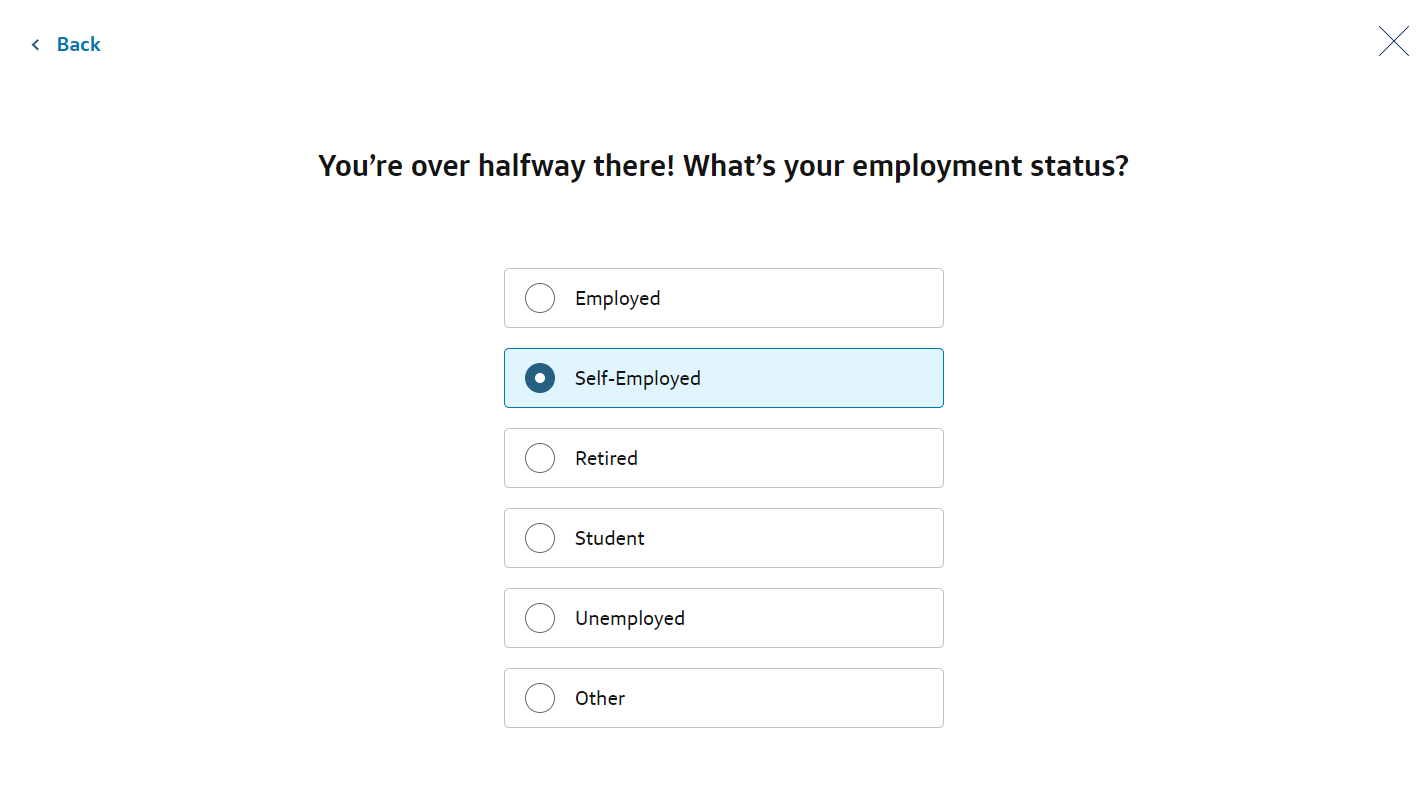The image size is (1426, 795).
Task: Click the employment status question heading
Action: coord(723,166)
